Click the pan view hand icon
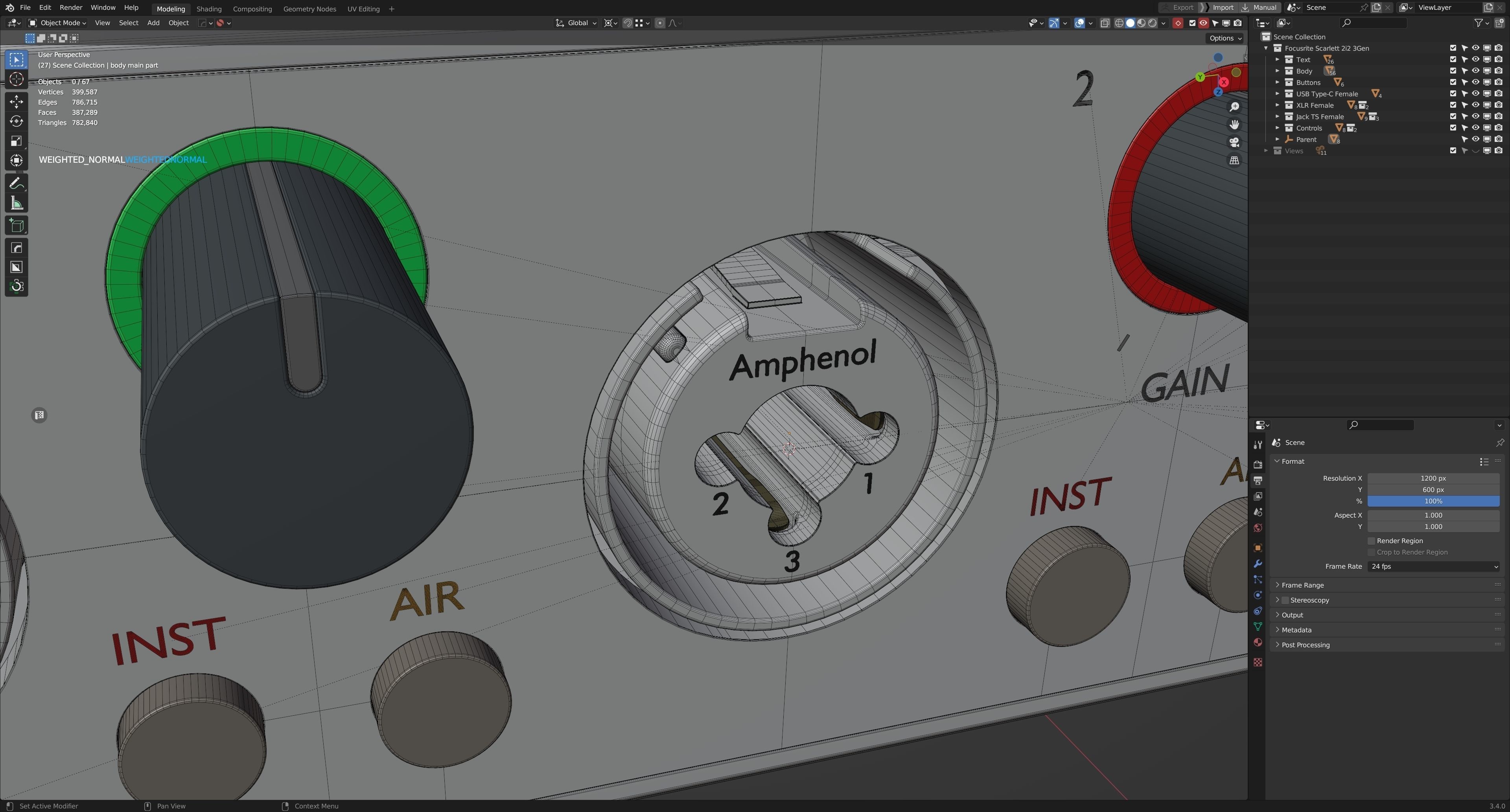Viewport: 1510px width, 812px height. (1234, 125)
